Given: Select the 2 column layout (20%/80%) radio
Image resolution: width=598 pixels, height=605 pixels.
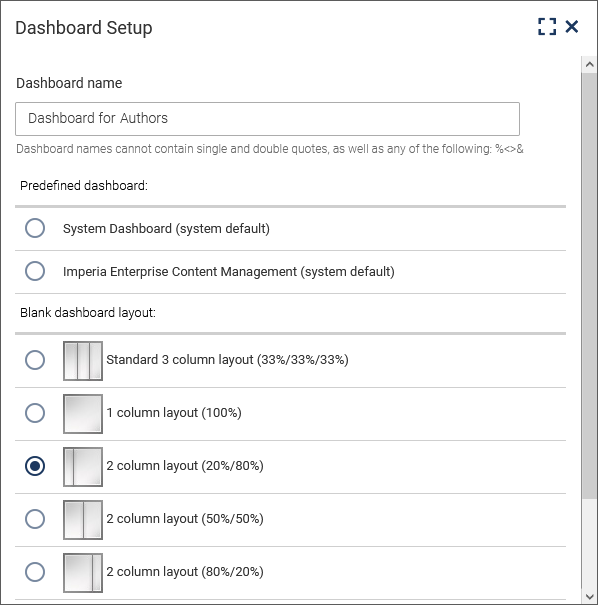Looking at the screenshot, I should [35, 466].
